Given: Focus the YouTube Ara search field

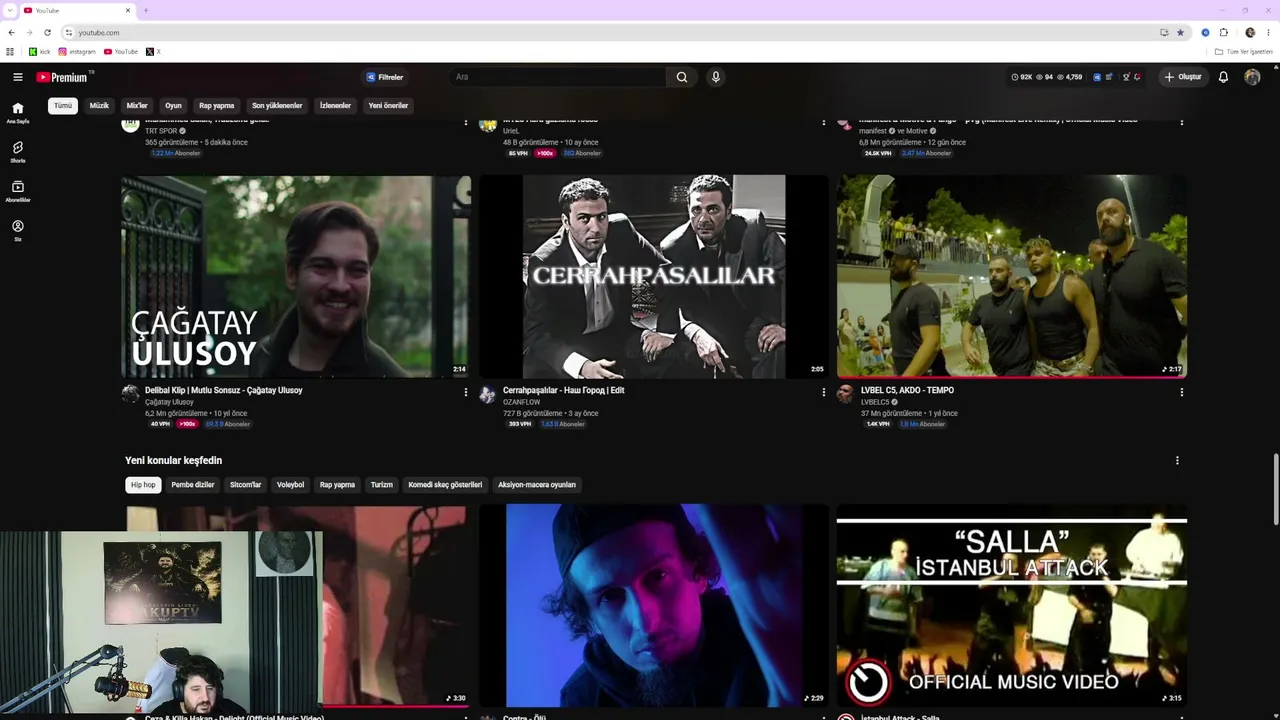Looking at the screenshot, I should pos(558,77).
